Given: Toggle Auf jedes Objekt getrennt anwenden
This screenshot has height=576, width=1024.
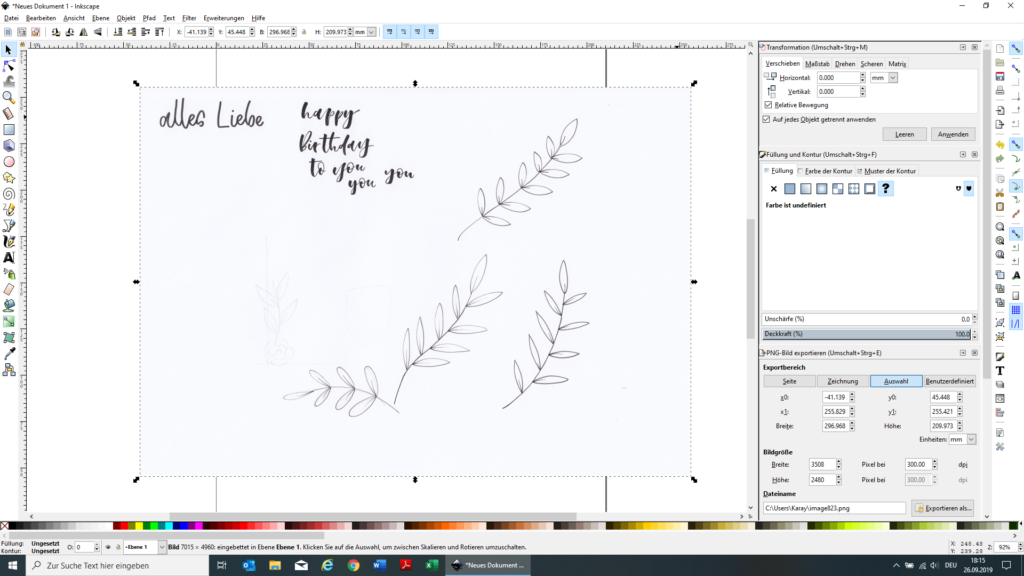Looking at the screenshot, I should 768,119.
